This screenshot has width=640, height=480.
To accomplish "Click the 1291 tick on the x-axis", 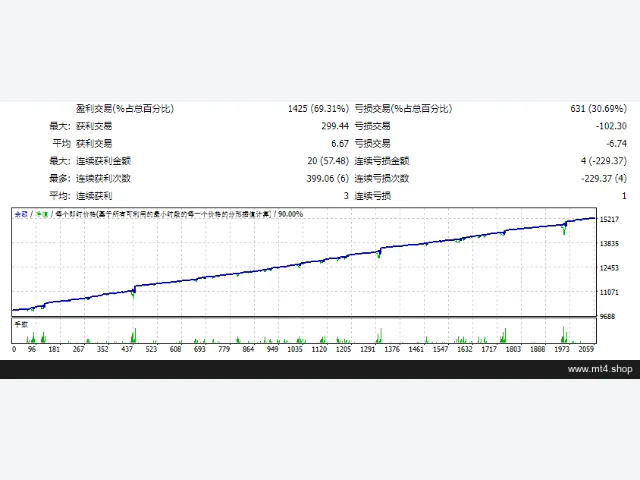I will (368, 349).
